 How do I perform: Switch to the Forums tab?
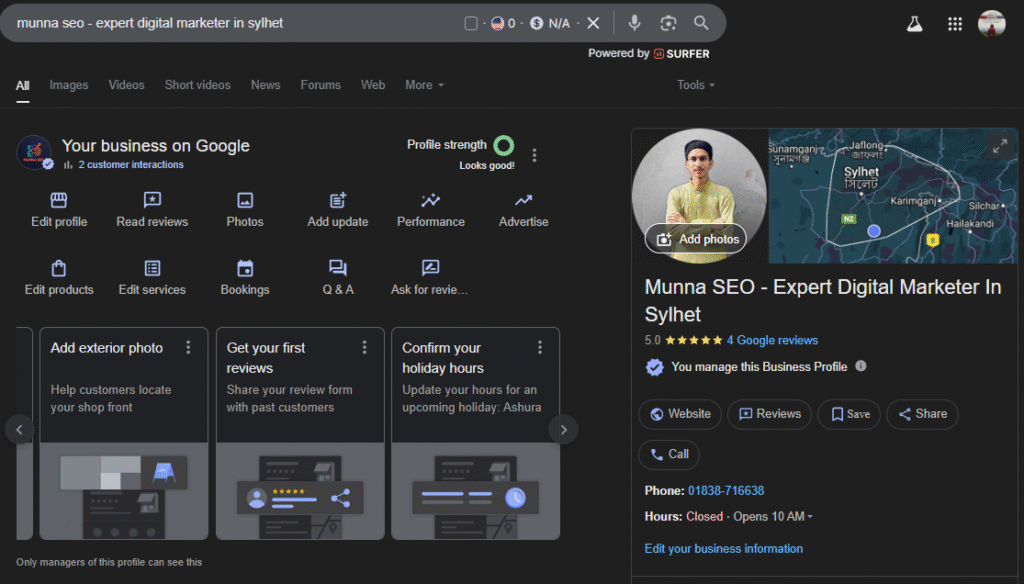[321, 85]
